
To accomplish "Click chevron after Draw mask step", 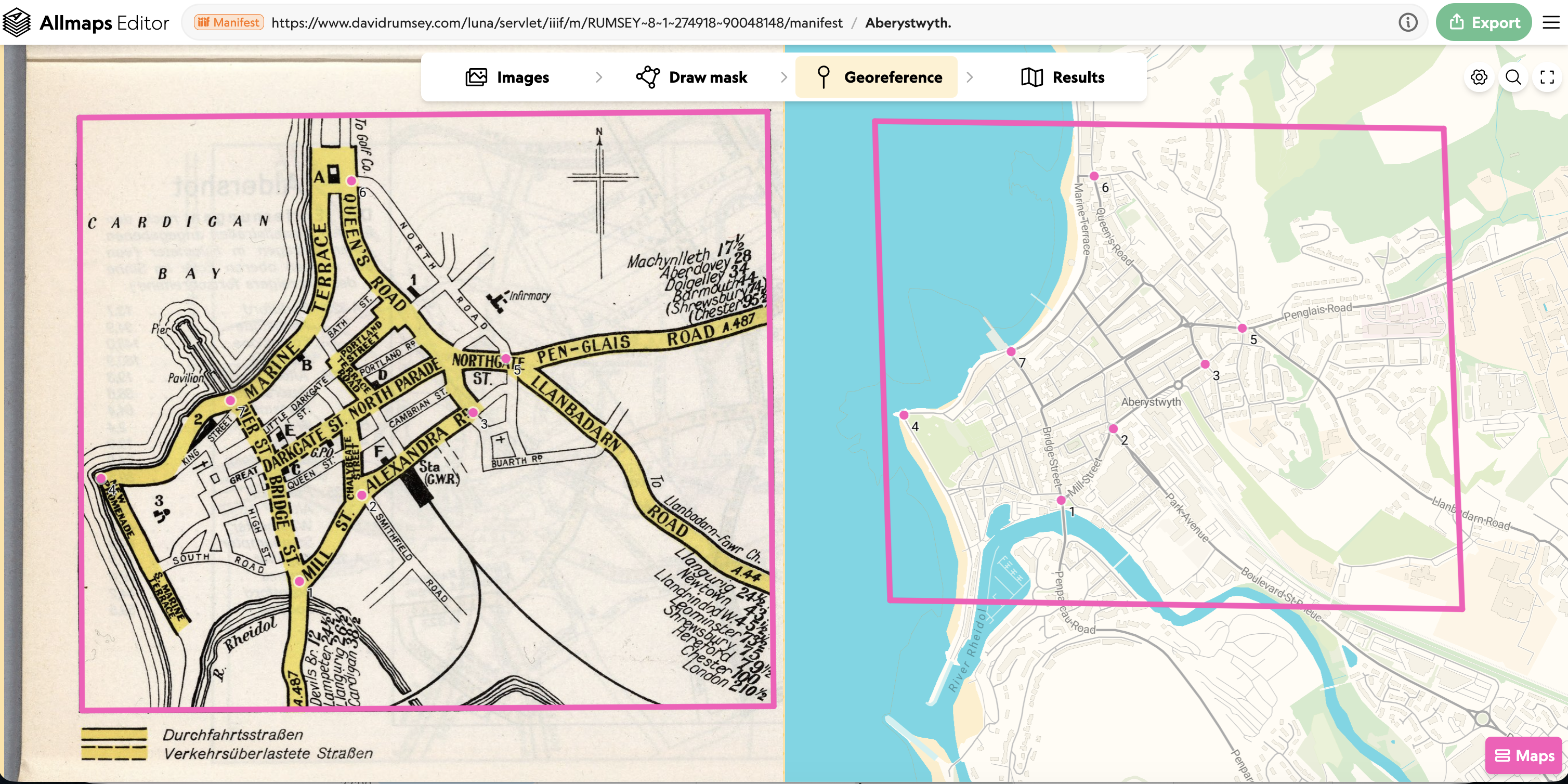I will click(784, 77).
